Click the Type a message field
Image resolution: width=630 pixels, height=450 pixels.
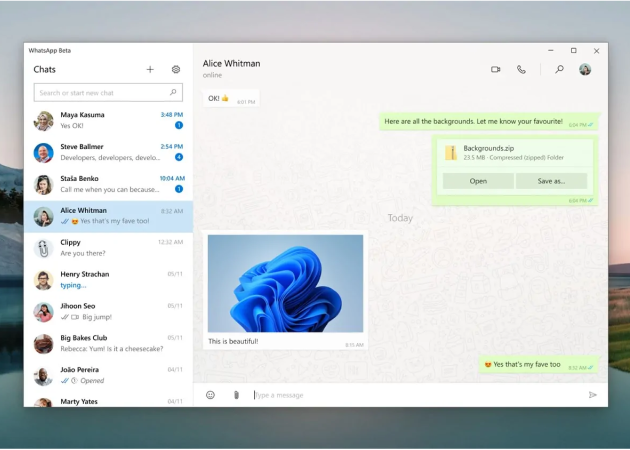(x=410, y=395)
